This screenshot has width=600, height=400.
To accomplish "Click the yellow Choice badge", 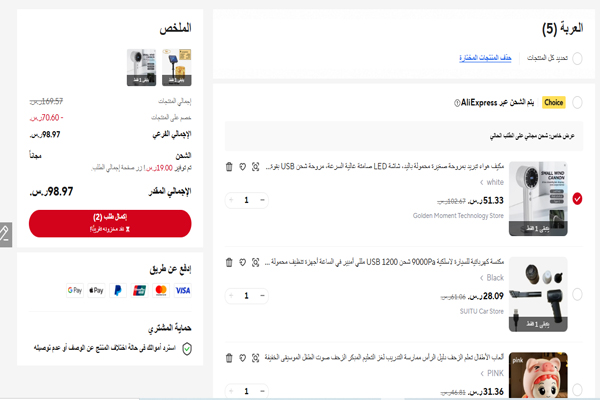I will tap(554, 102).
